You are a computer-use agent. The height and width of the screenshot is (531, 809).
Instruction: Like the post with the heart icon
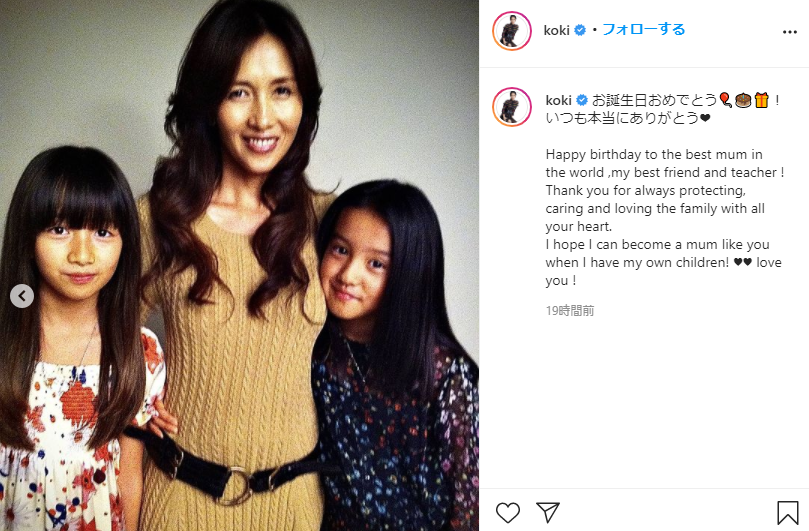508,512
